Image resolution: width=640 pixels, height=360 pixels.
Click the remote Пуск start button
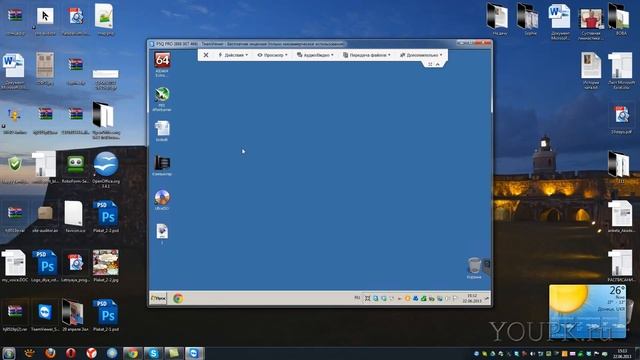click(158, 298)
